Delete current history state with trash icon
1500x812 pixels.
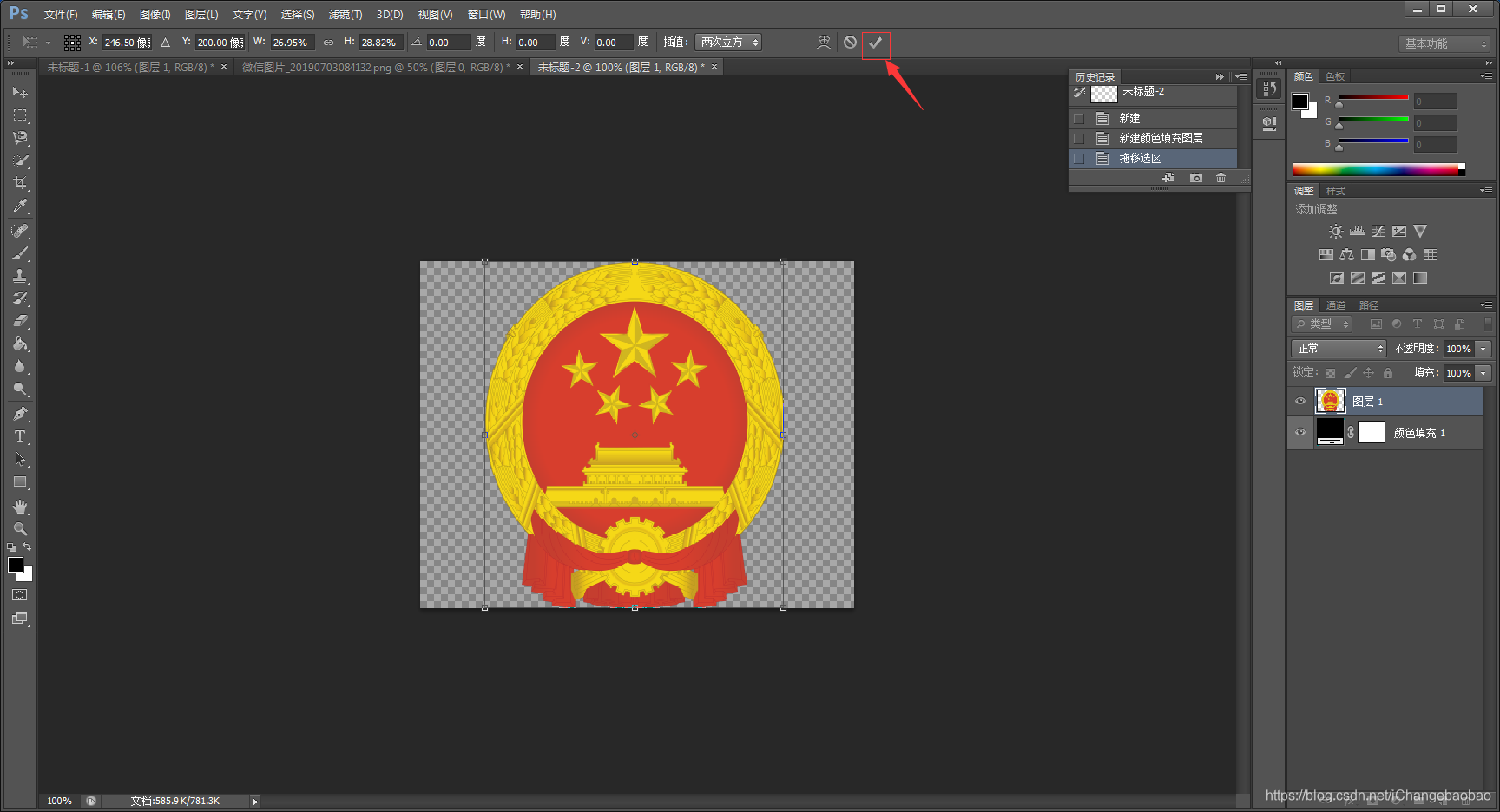tap(1221, 178)
